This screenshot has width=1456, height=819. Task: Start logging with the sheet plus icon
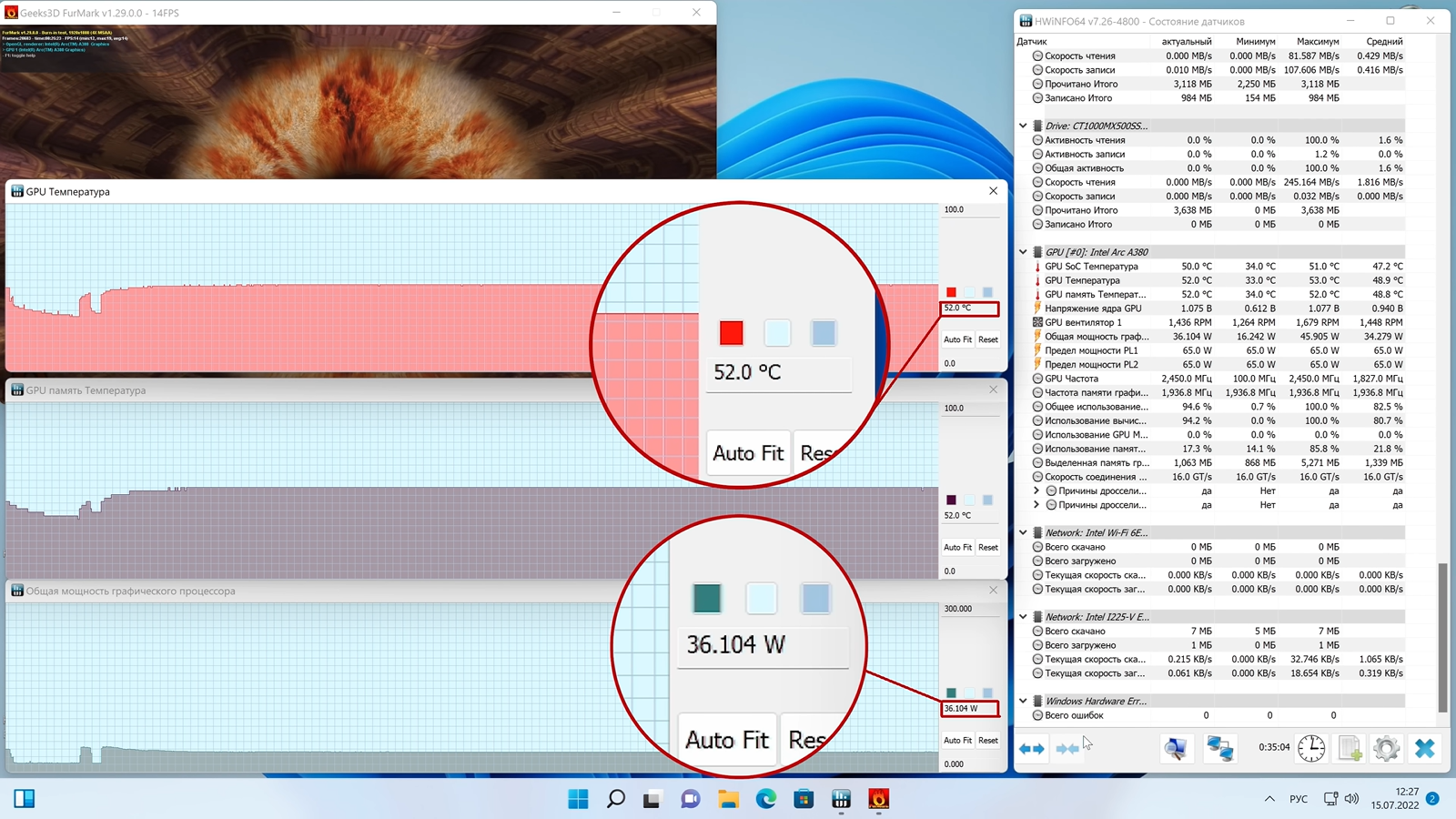pos(1350,749)
